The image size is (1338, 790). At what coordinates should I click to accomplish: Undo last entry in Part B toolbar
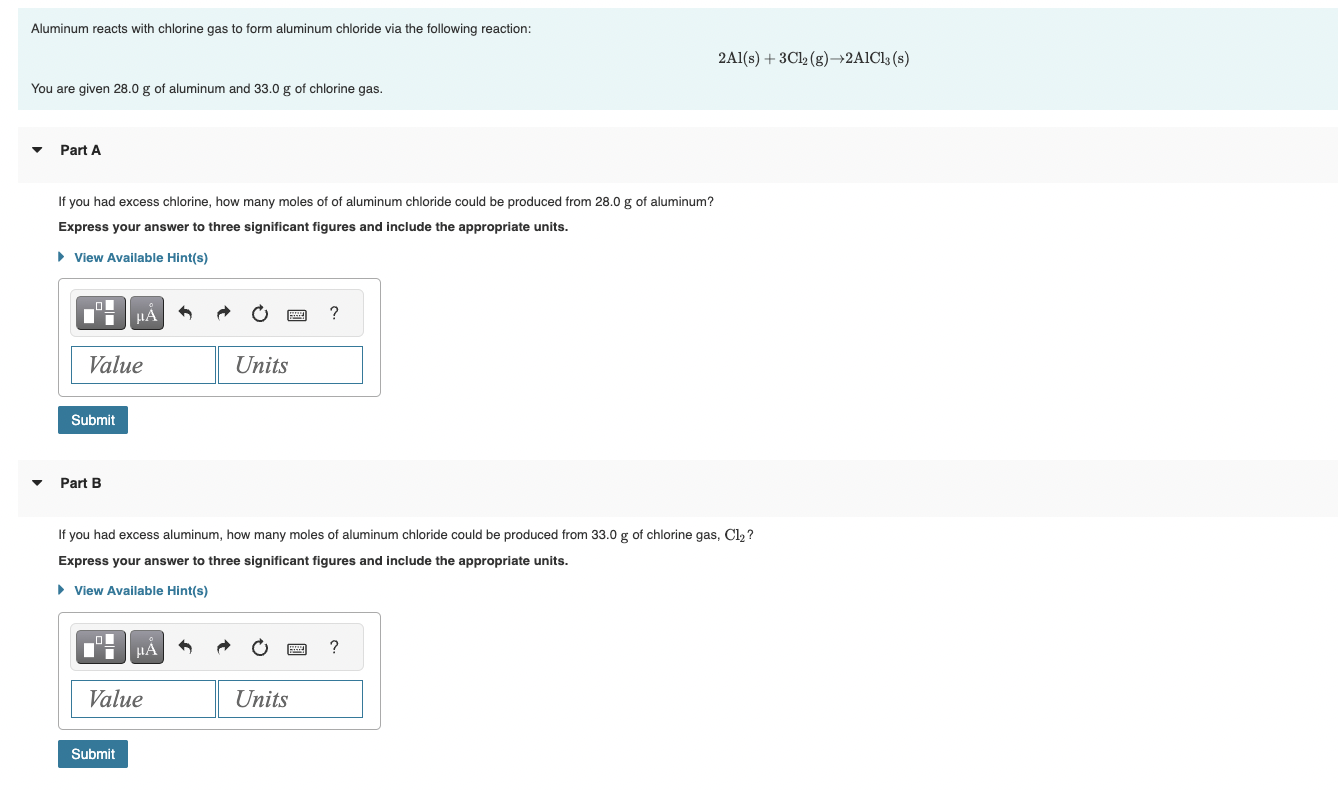click(x=185, y=648)
